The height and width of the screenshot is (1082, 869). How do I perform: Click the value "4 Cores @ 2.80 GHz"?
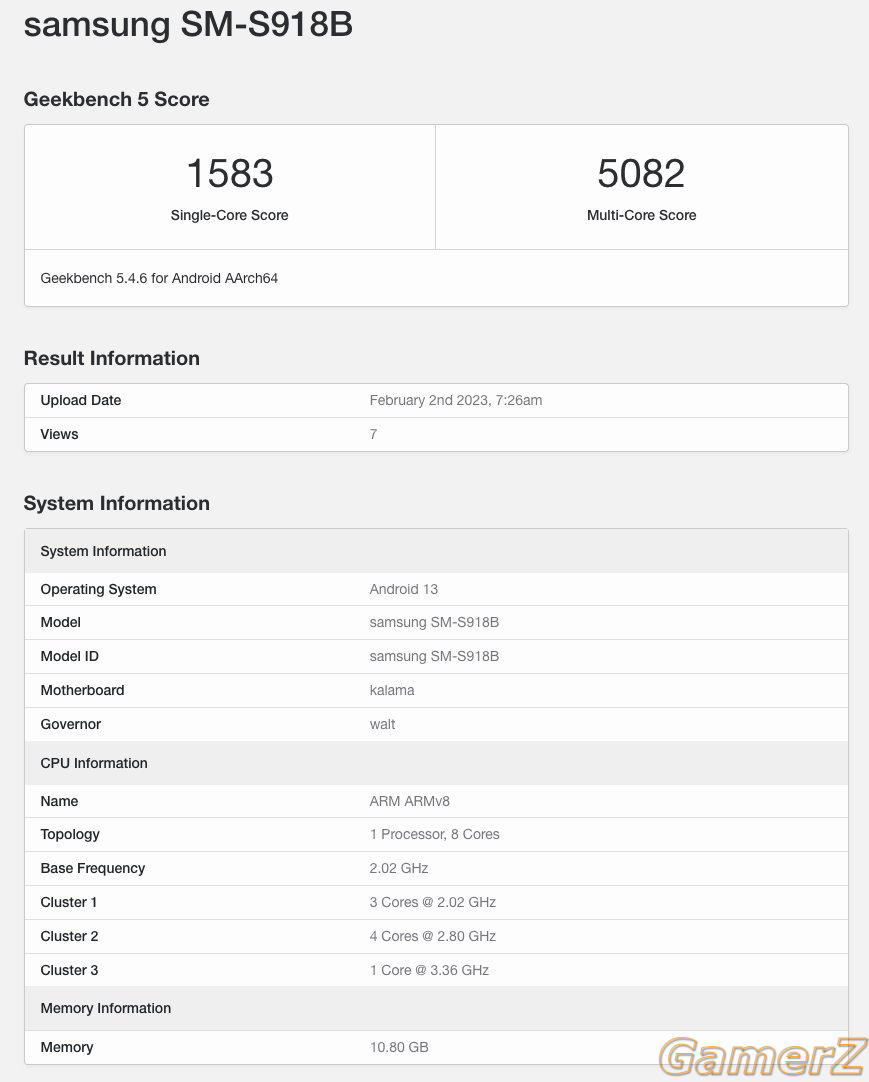coord(433,936)
